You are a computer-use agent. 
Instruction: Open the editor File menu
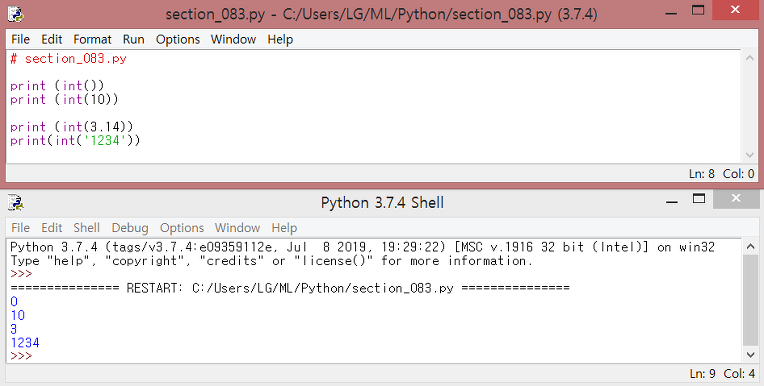tap(20, 39)
